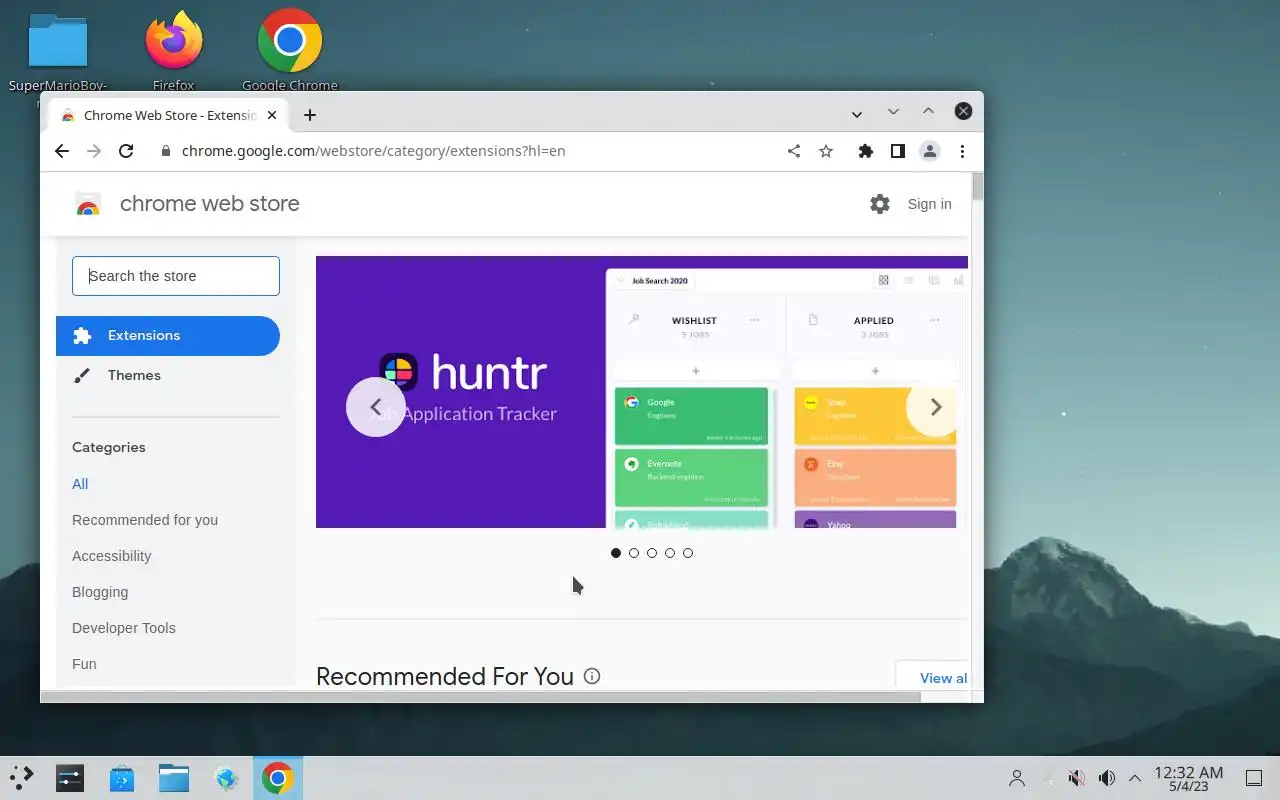
Task: Open the tab search dropdown arrow
Action: 857,115
